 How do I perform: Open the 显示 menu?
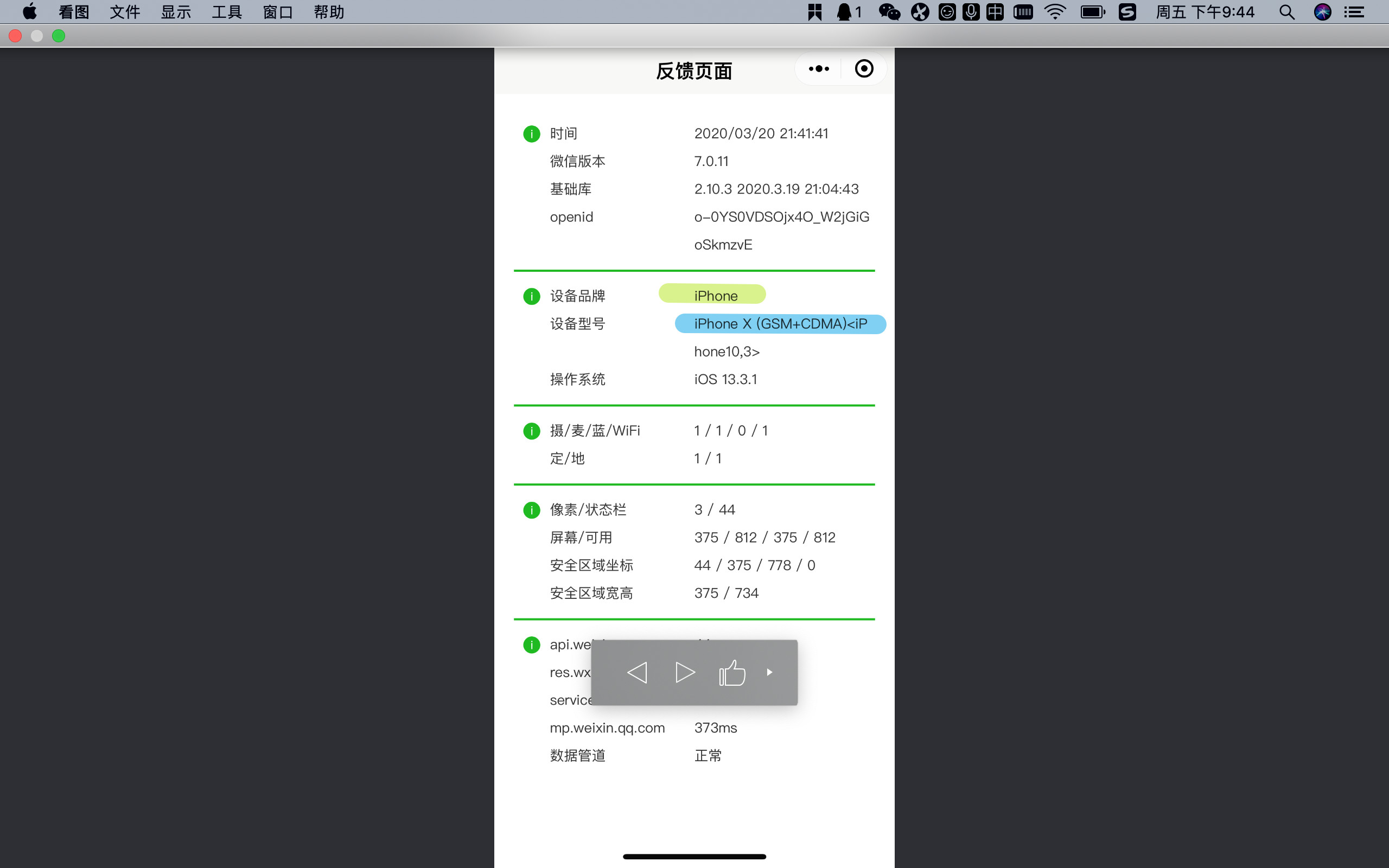(x=176, y=12)
